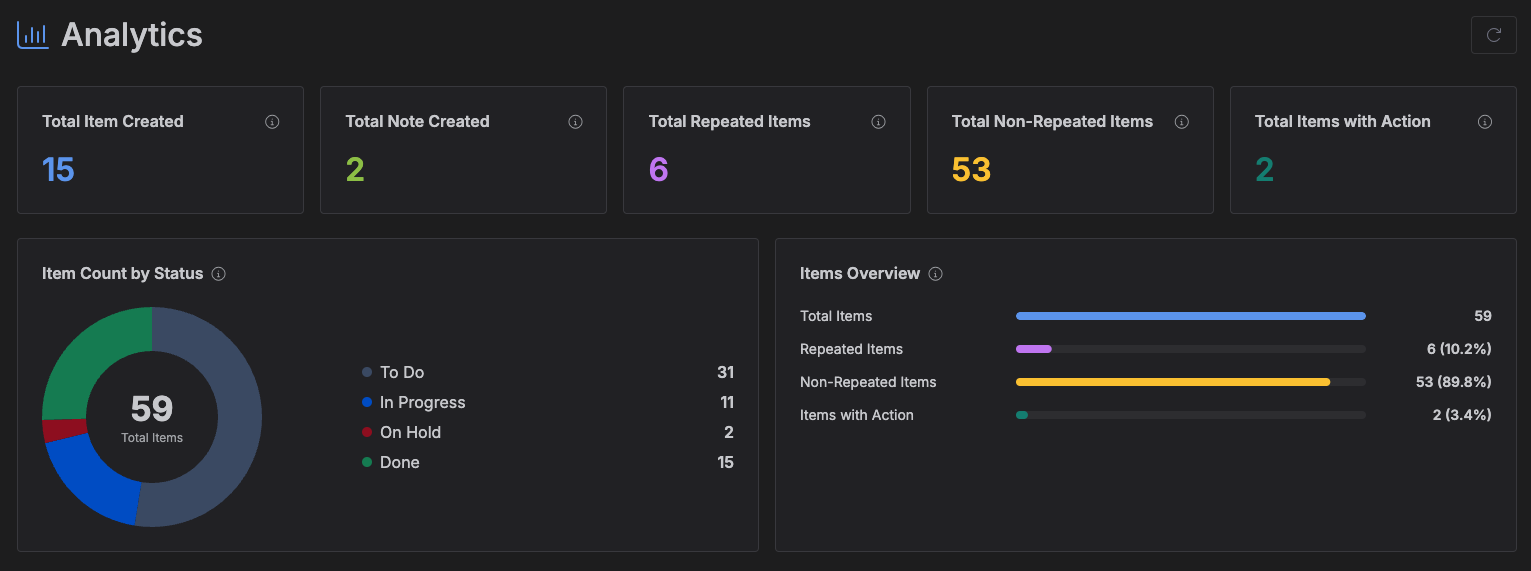Click the To Do count 31
Screen dimensions: 1531x571
click(725, 372)
